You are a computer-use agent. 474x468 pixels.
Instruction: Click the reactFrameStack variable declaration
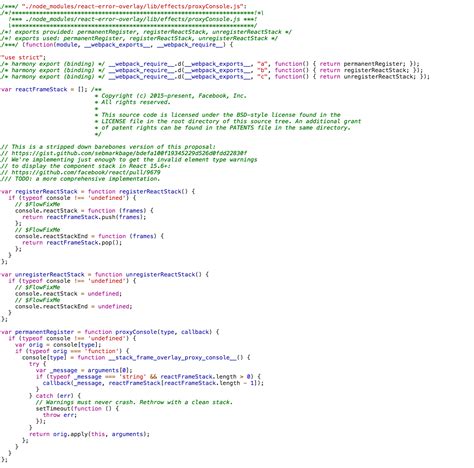pos(43,89)
